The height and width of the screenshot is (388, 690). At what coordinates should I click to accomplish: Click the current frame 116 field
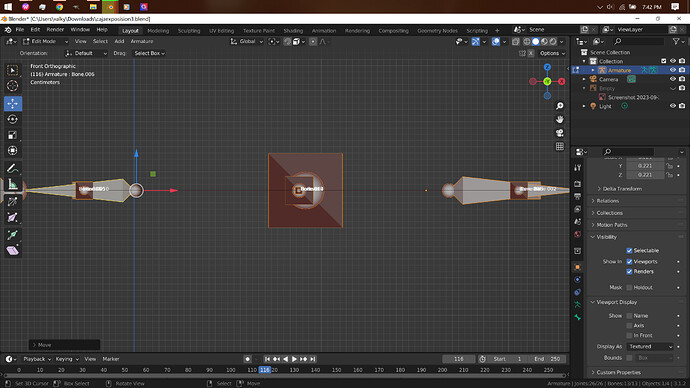(459, 359)
